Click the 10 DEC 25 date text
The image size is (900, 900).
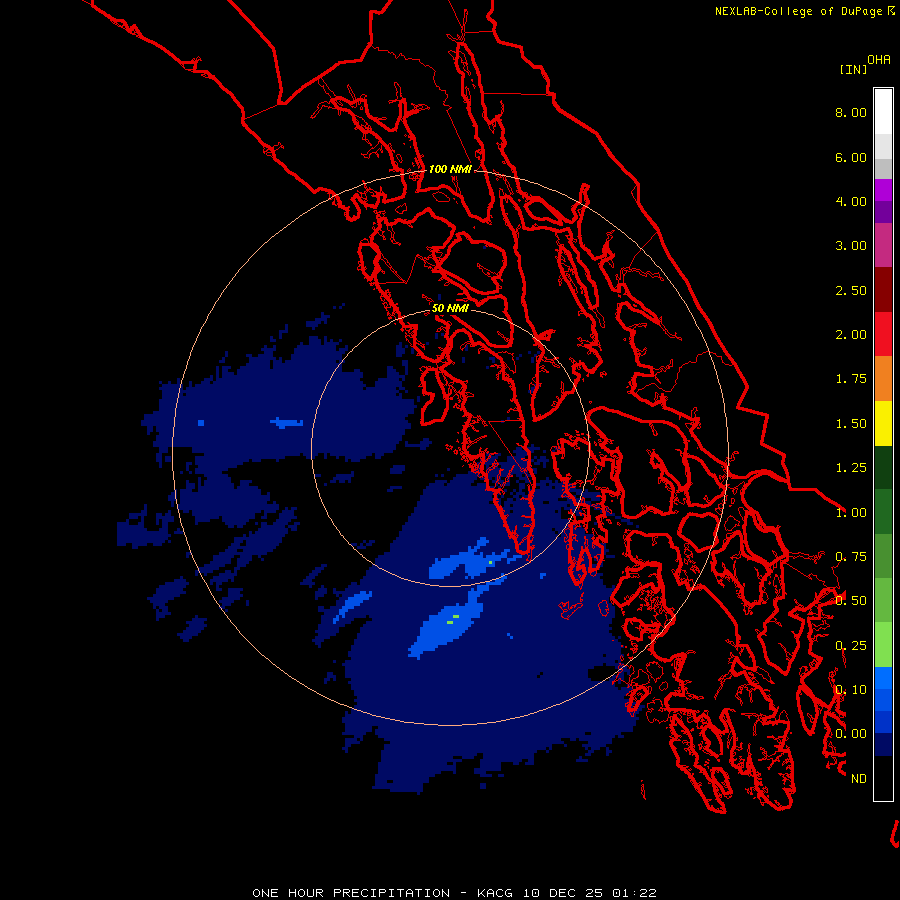[564, 893]
